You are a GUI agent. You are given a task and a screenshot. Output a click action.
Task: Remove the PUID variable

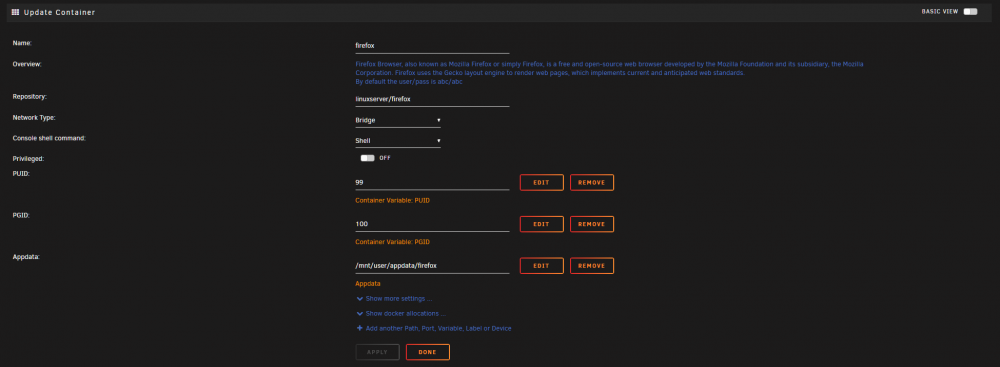[x=592, y=183]
